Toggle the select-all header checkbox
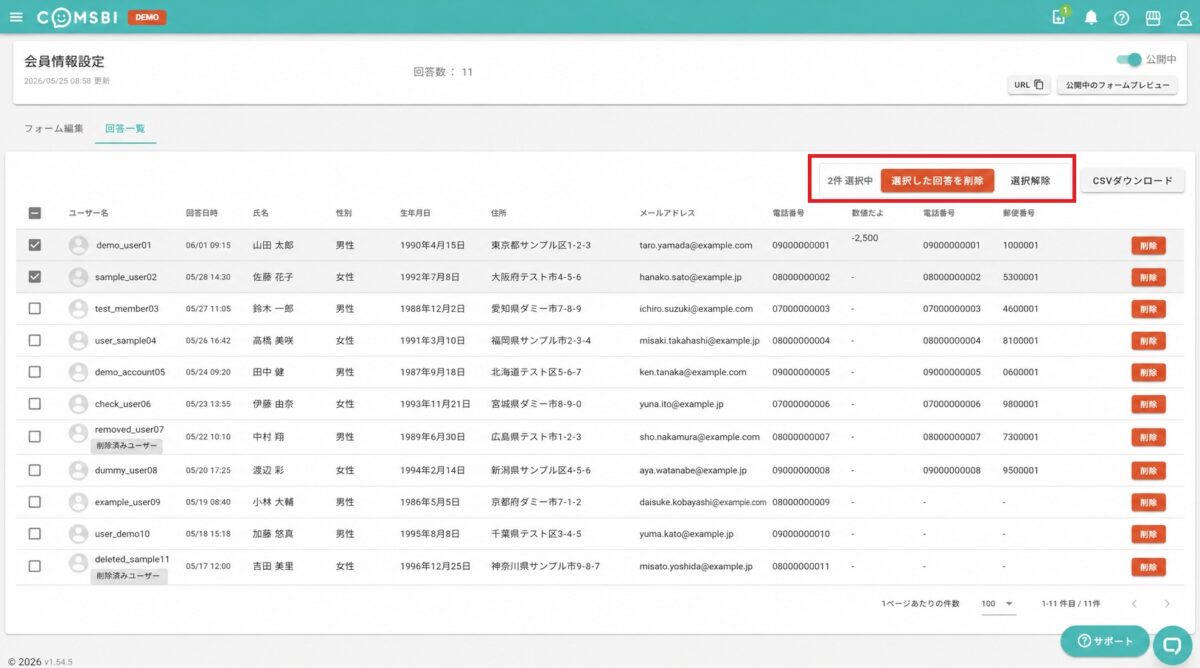Viewport: 1200px width, 668px height. click(35, 213)
